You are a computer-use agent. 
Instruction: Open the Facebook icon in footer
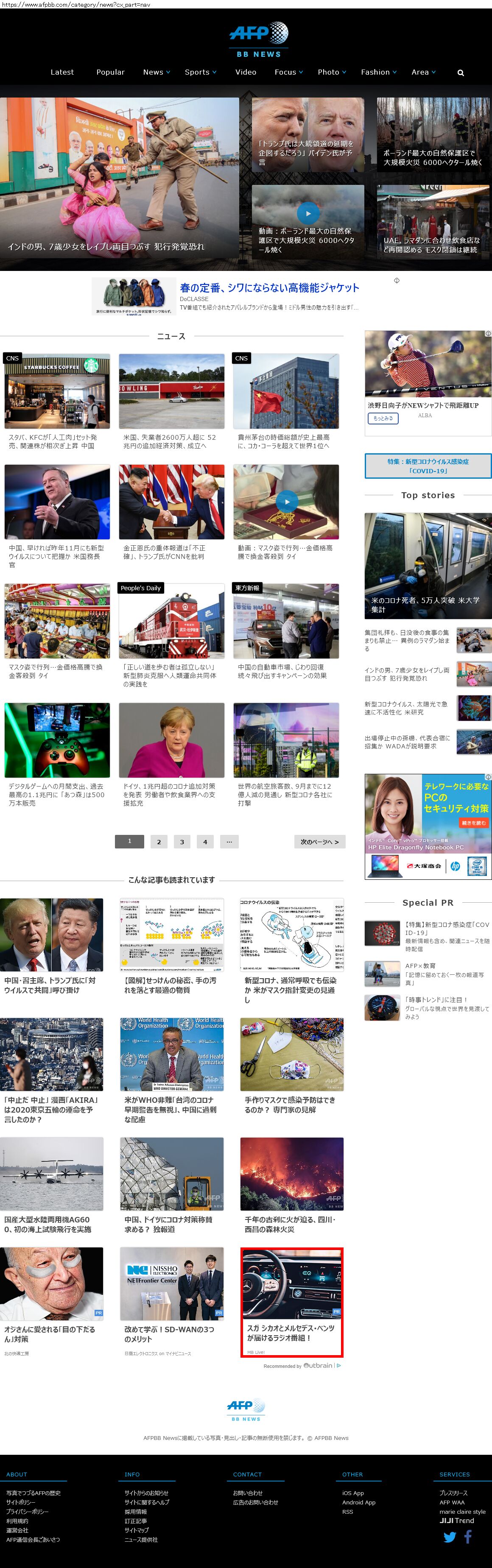pos(468,1536)
